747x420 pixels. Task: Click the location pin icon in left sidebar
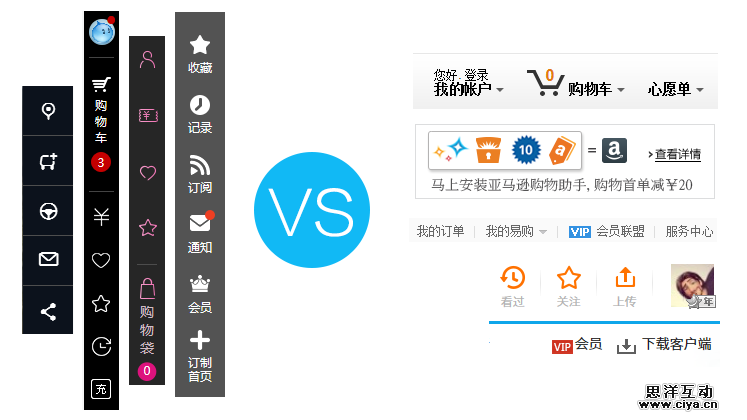point(48,111)
